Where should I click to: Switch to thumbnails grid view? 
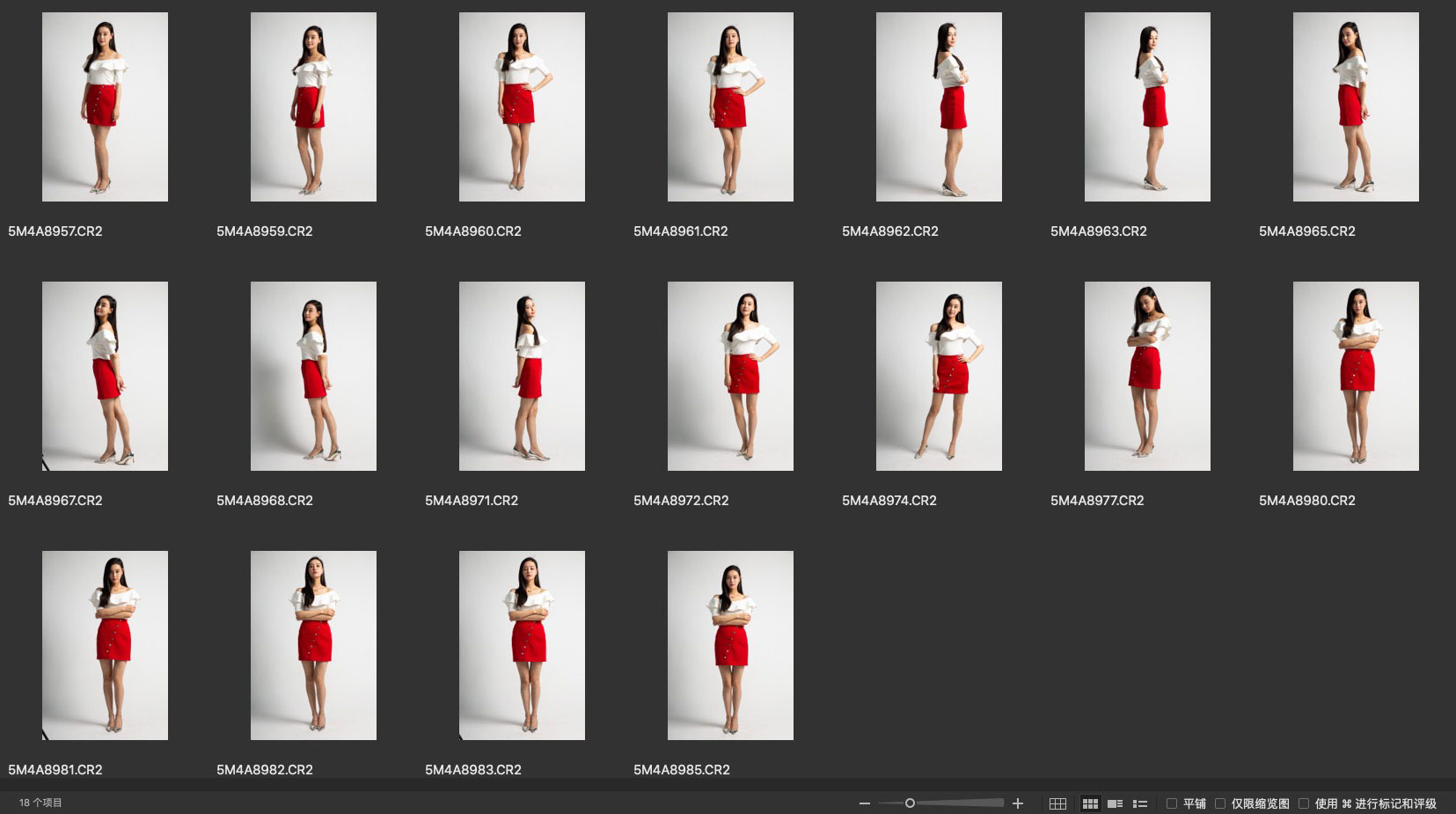pos(1090,803)
